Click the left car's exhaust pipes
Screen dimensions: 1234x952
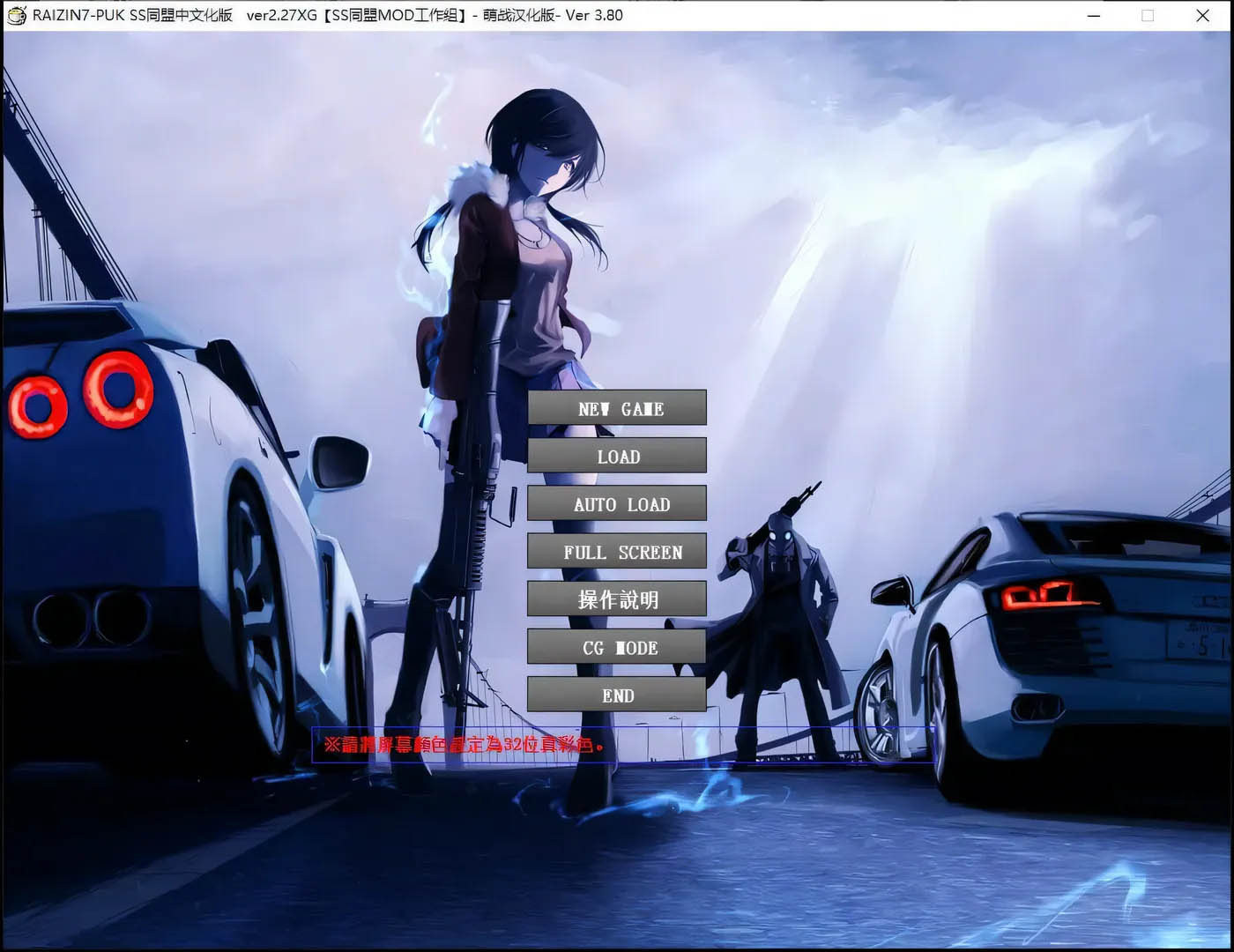click(x=93, y=619)
